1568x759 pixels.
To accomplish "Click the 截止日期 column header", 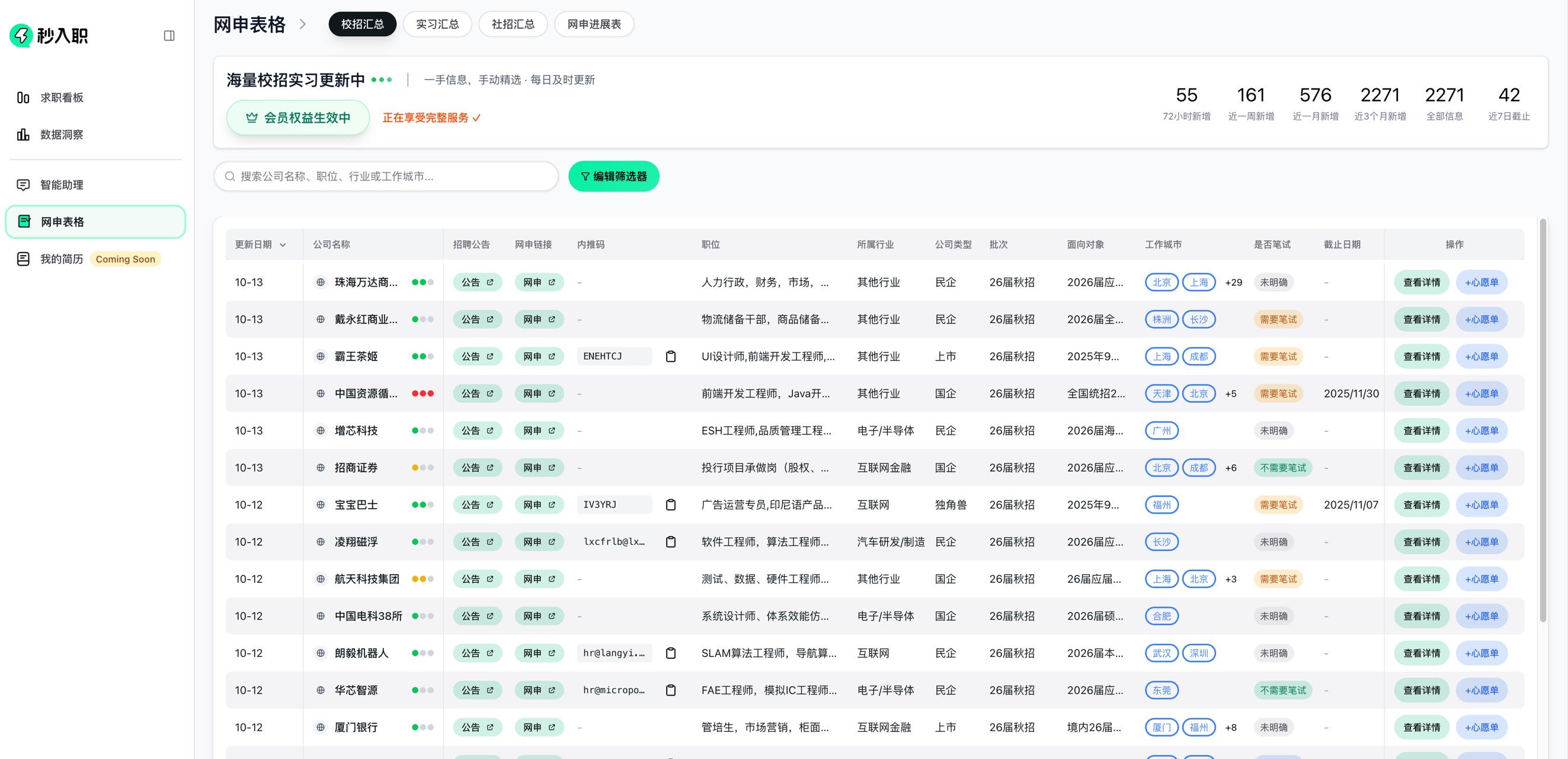I will (x=1342, y=245).
